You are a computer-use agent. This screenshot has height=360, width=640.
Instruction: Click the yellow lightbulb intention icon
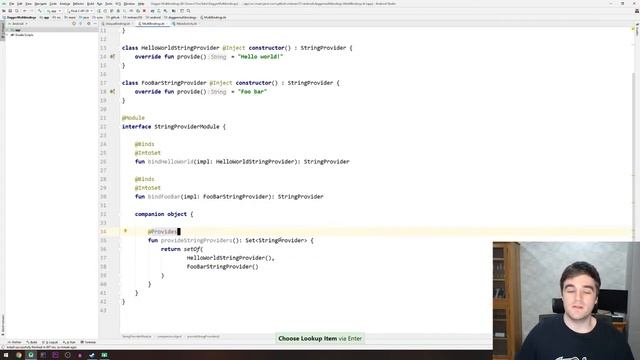[125, 231]
